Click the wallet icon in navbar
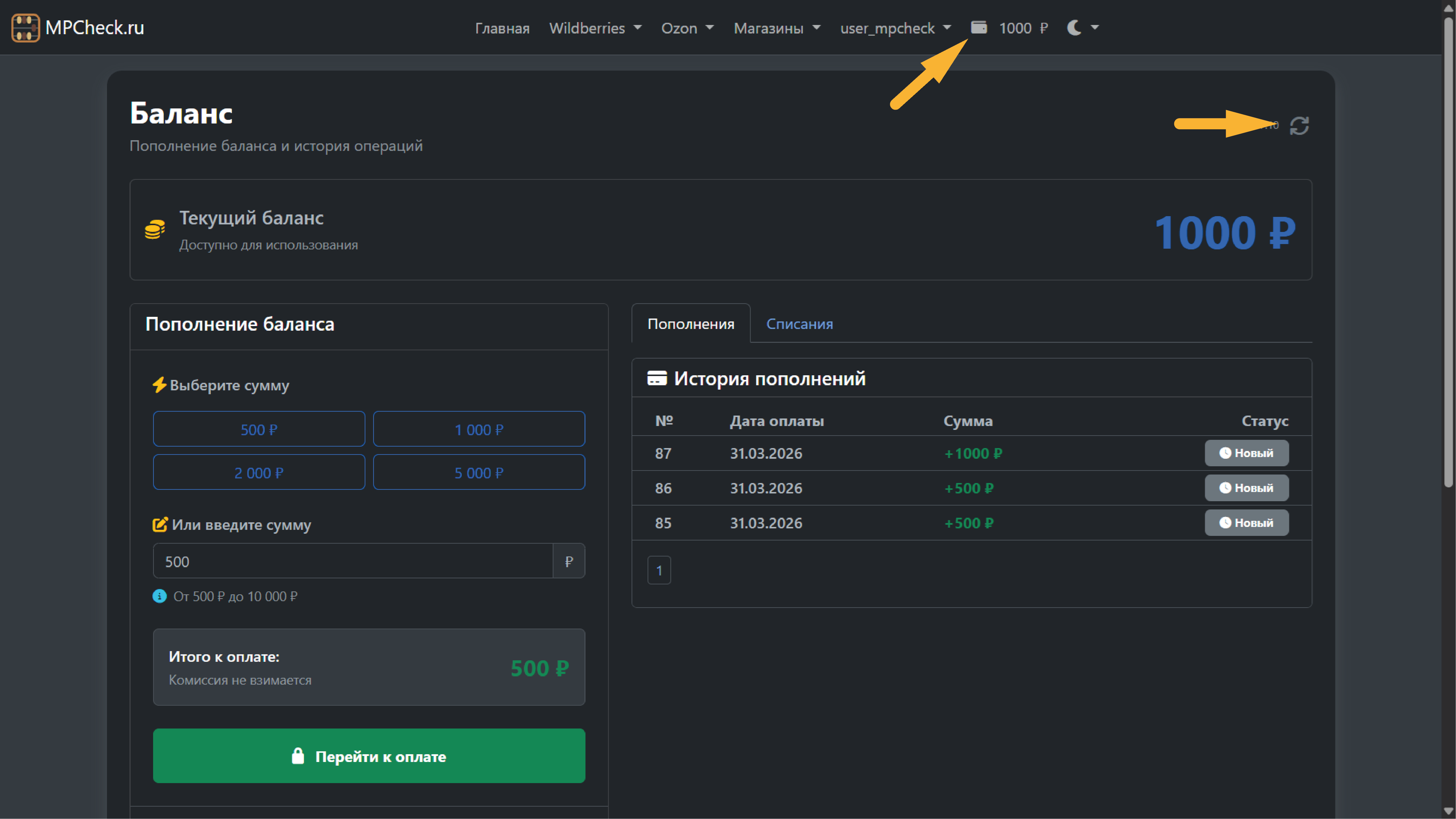The image size is (1456, 819). coord(979,27)
